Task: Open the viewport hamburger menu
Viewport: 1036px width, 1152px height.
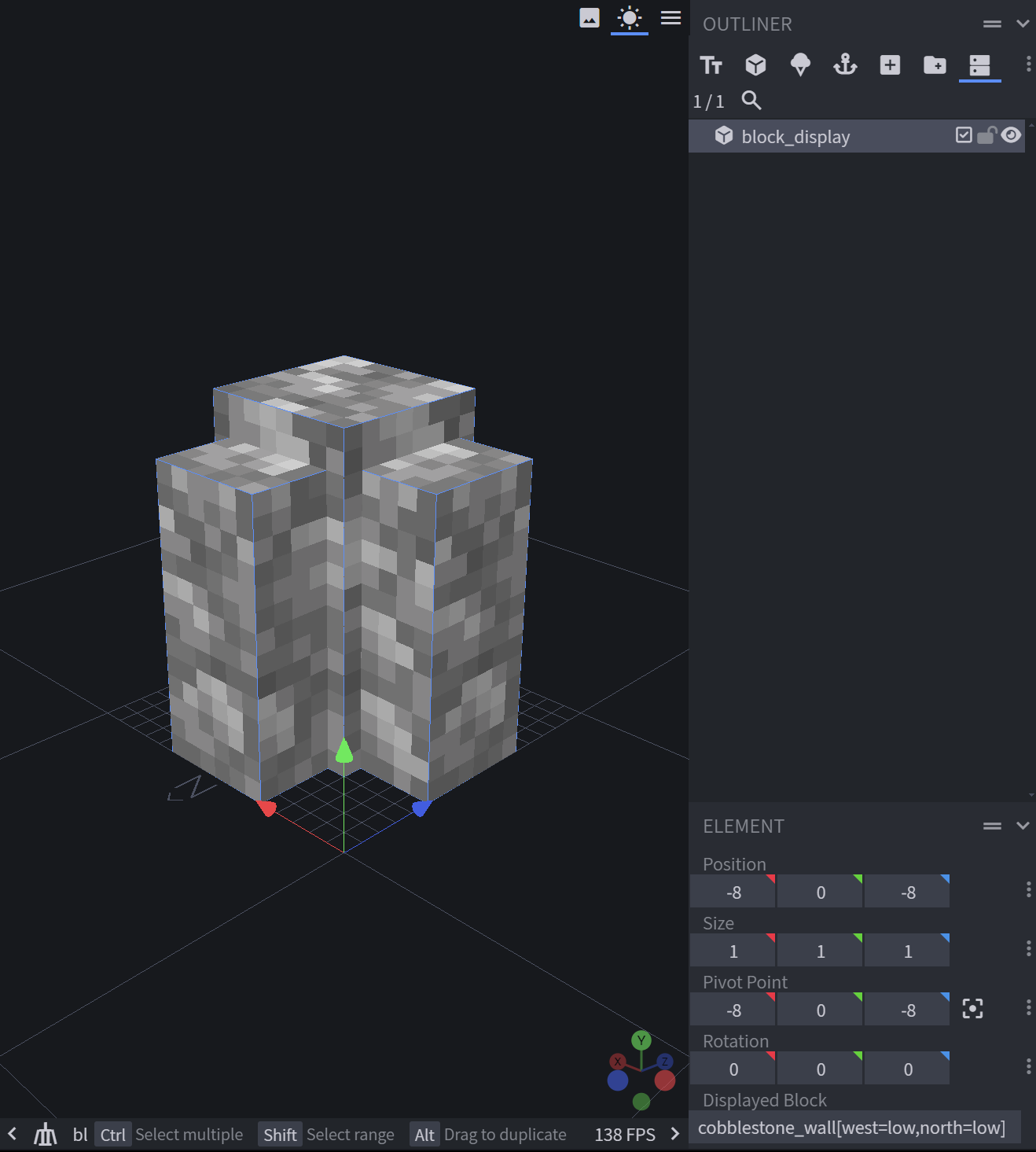Action: [x=670, y=17]
